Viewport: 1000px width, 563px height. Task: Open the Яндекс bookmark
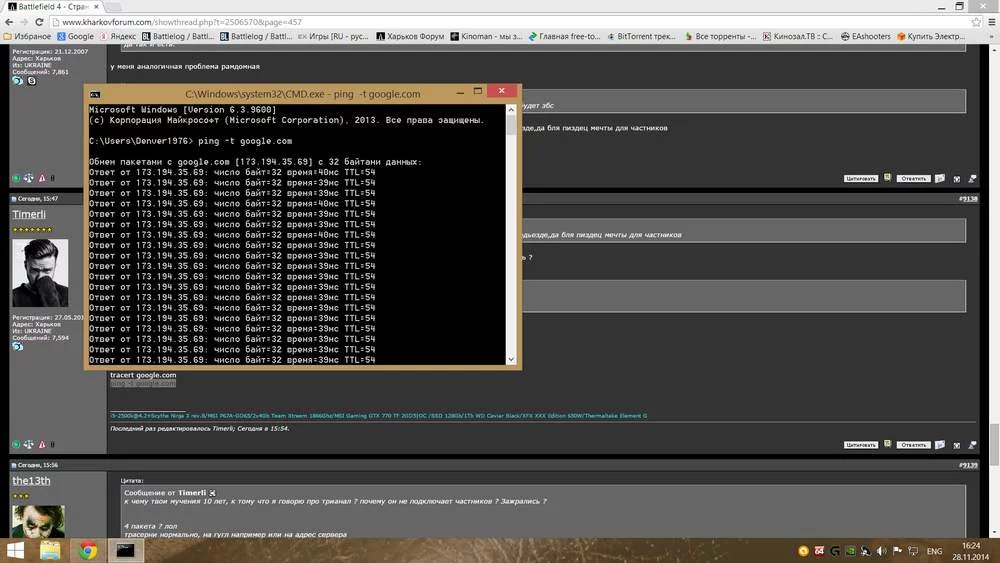[117, 36]
